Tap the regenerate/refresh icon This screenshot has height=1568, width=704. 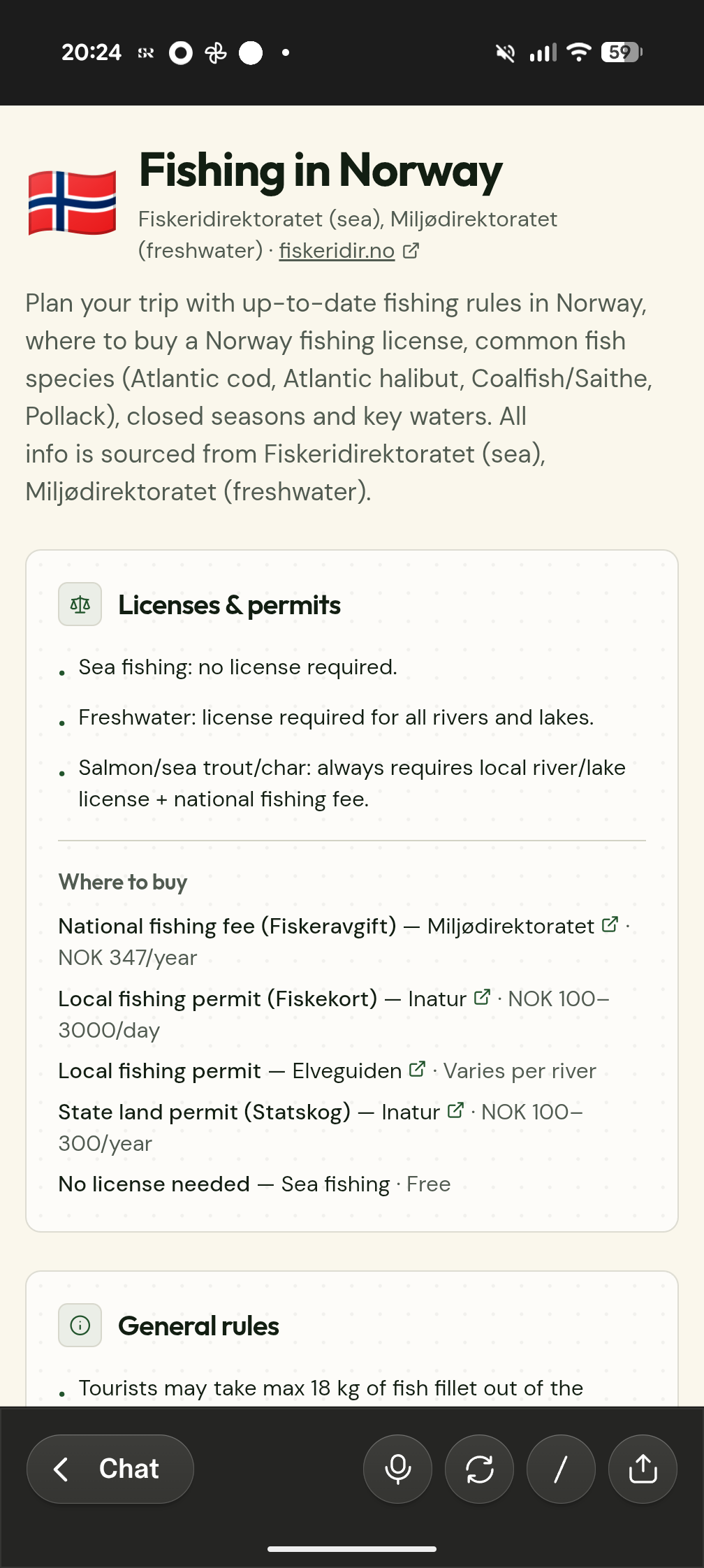[x=479, y=1469]
